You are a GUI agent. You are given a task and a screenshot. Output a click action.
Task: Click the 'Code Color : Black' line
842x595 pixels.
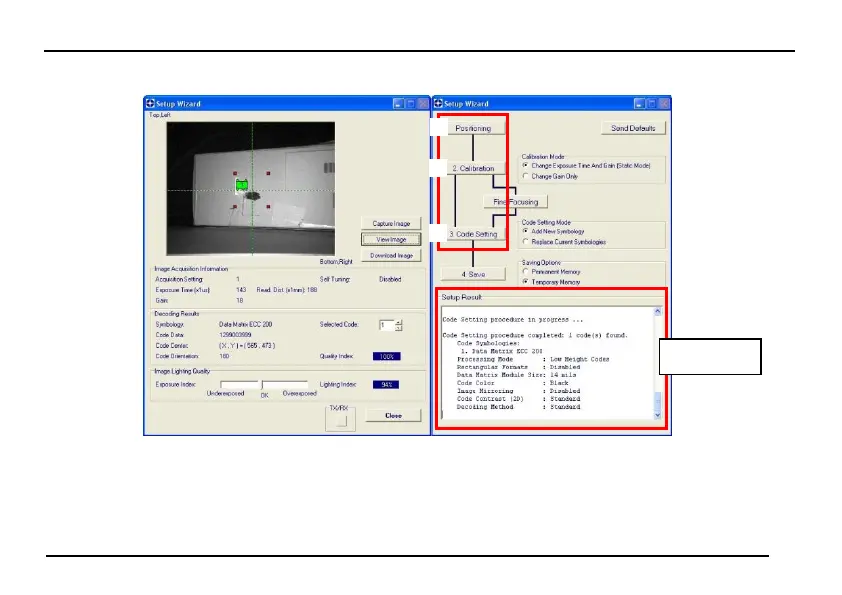(512, 383)
